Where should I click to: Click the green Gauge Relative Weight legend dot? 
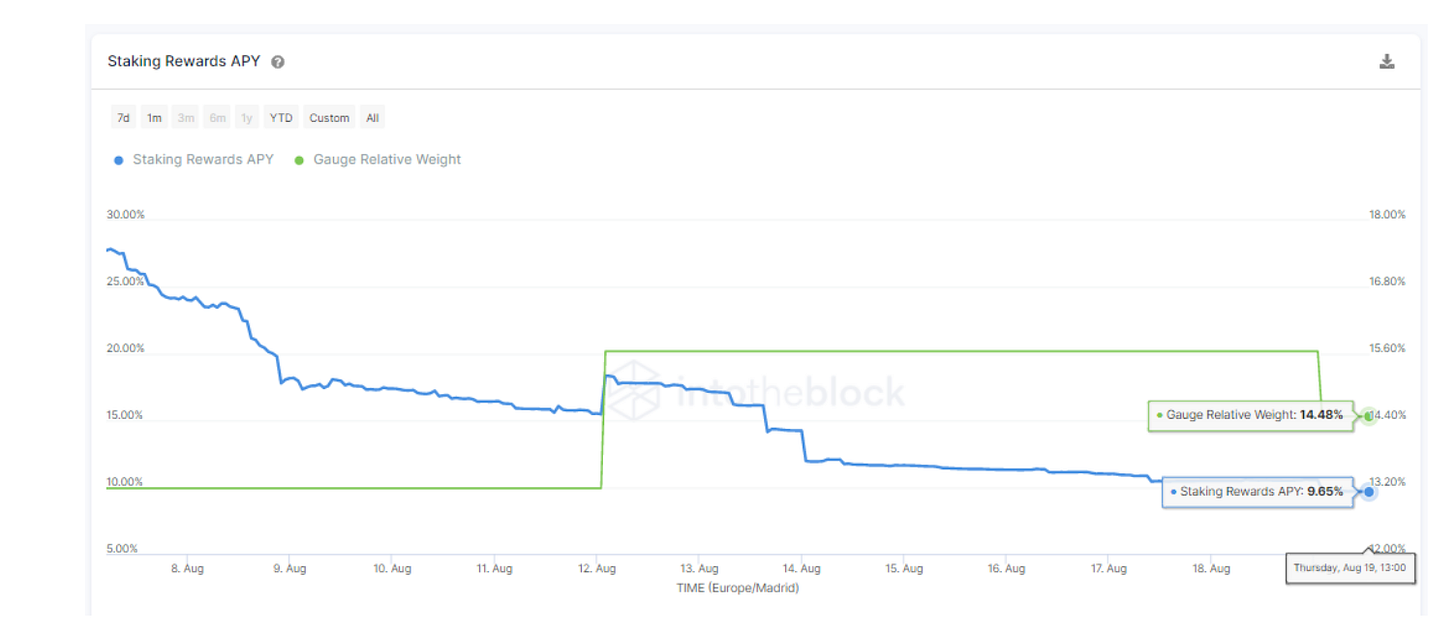click(x=299, y=160)
